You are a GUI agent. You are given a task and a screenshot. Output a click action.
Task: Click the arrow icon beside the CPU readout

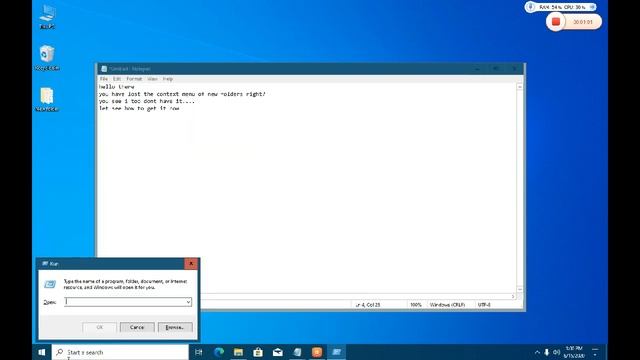tap(592, 7)
